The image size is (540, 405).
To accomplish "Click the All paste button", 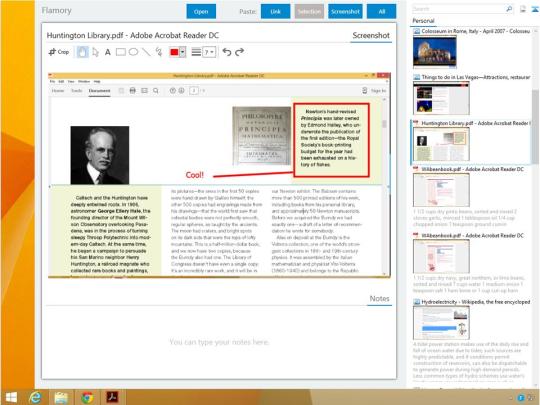I will click(382, 11).
